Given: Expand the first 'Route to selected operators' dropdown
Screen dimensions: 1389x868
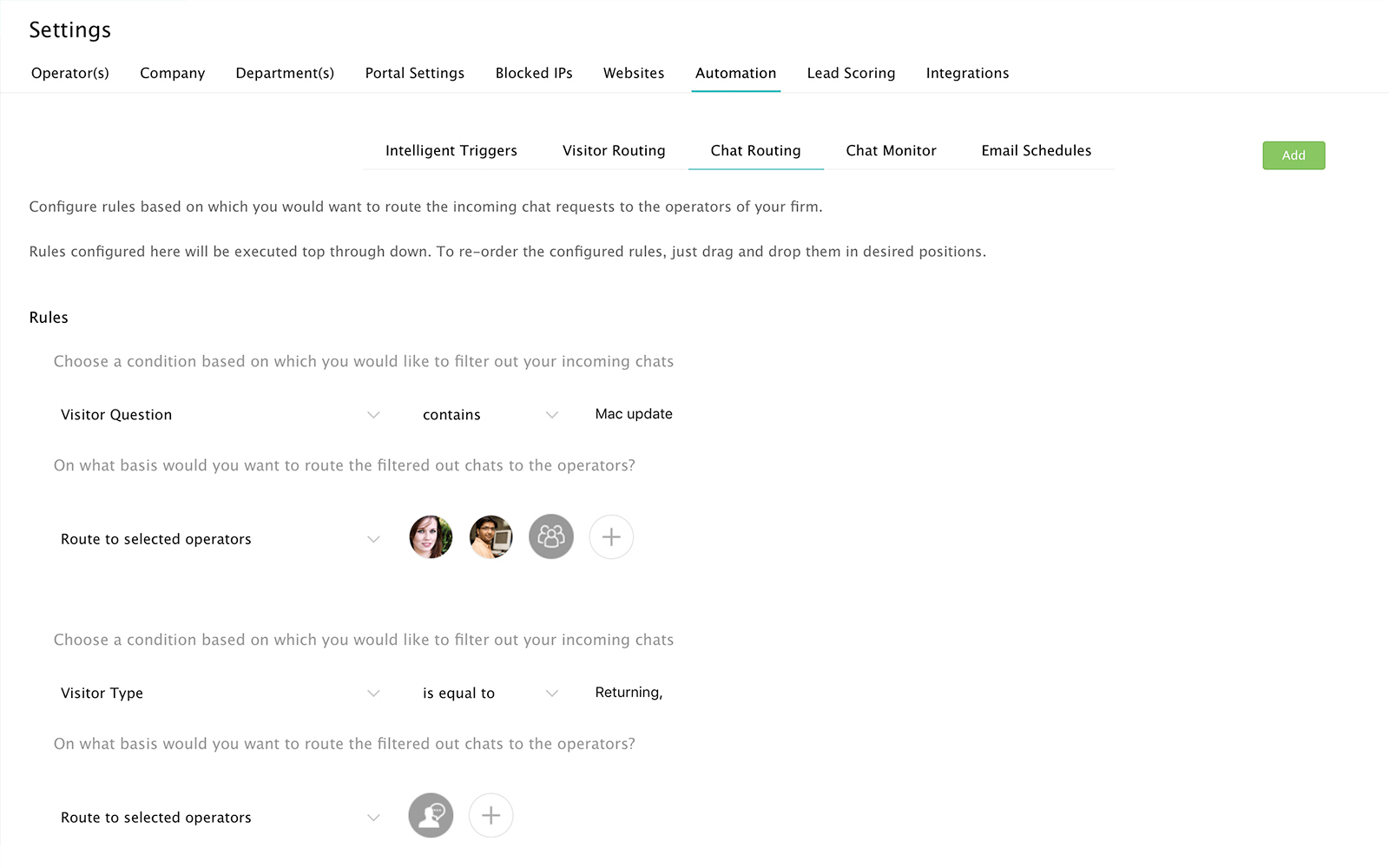Looking at the screenshot, I should point(221,539).
